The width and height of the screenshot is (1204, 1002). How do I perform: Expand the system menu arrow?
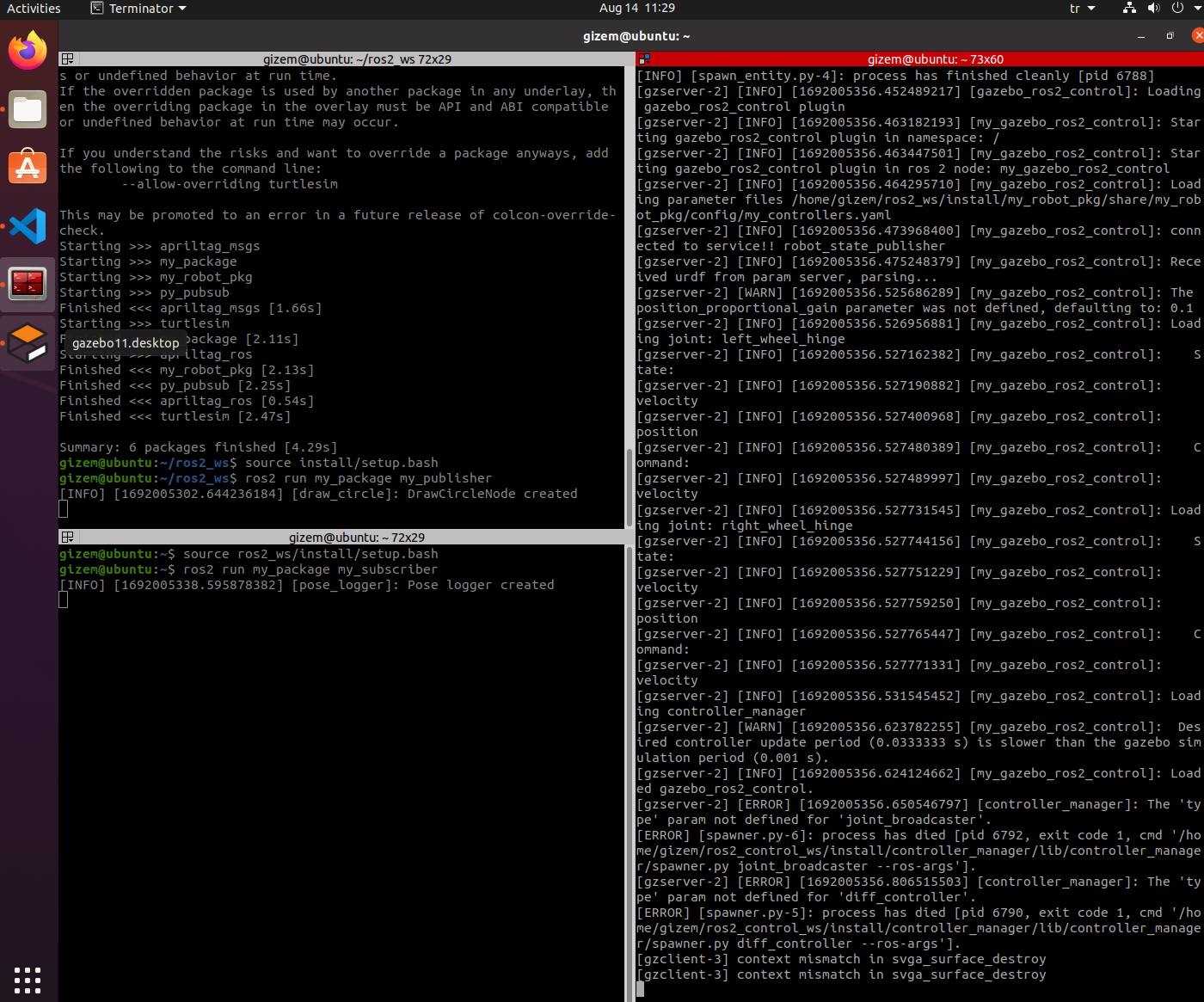[x=1198, y=9]
